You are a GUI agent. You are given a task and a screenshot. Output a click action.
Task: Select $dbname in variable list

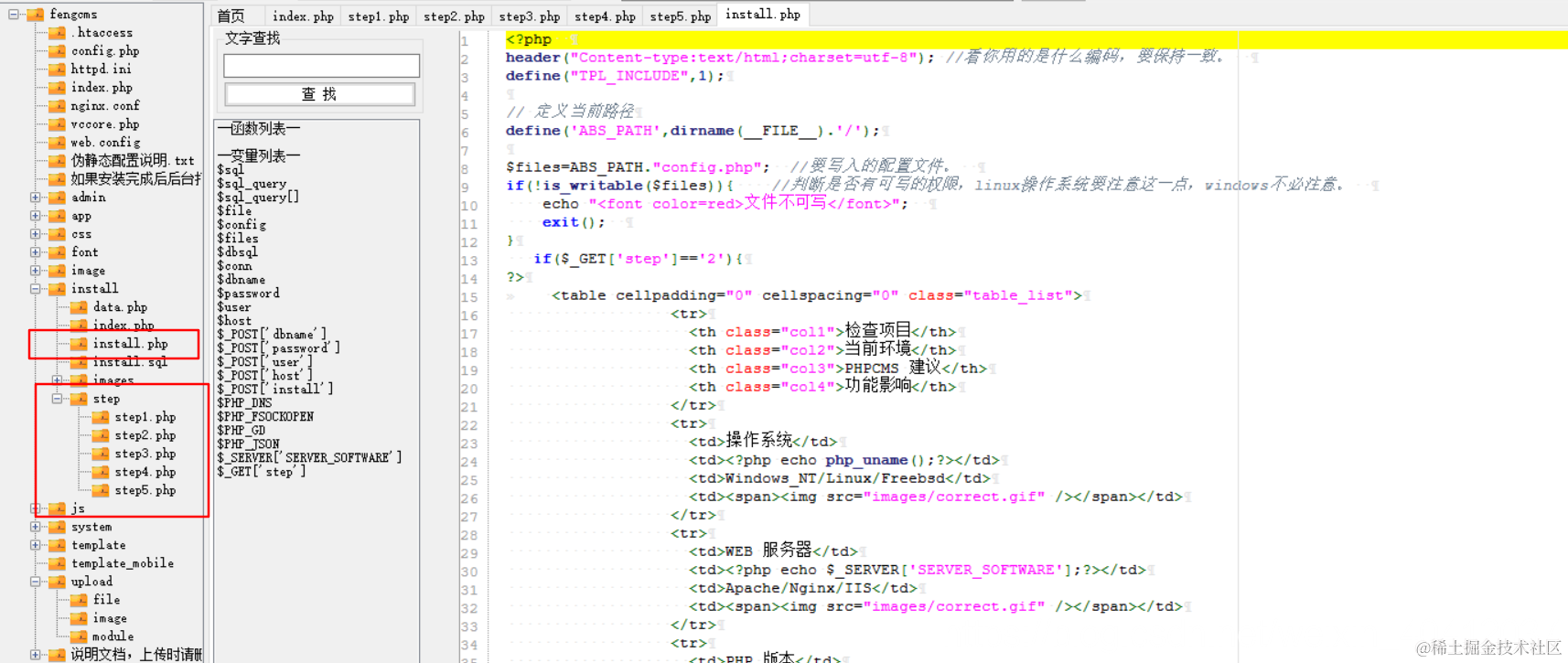click(241, 280)
